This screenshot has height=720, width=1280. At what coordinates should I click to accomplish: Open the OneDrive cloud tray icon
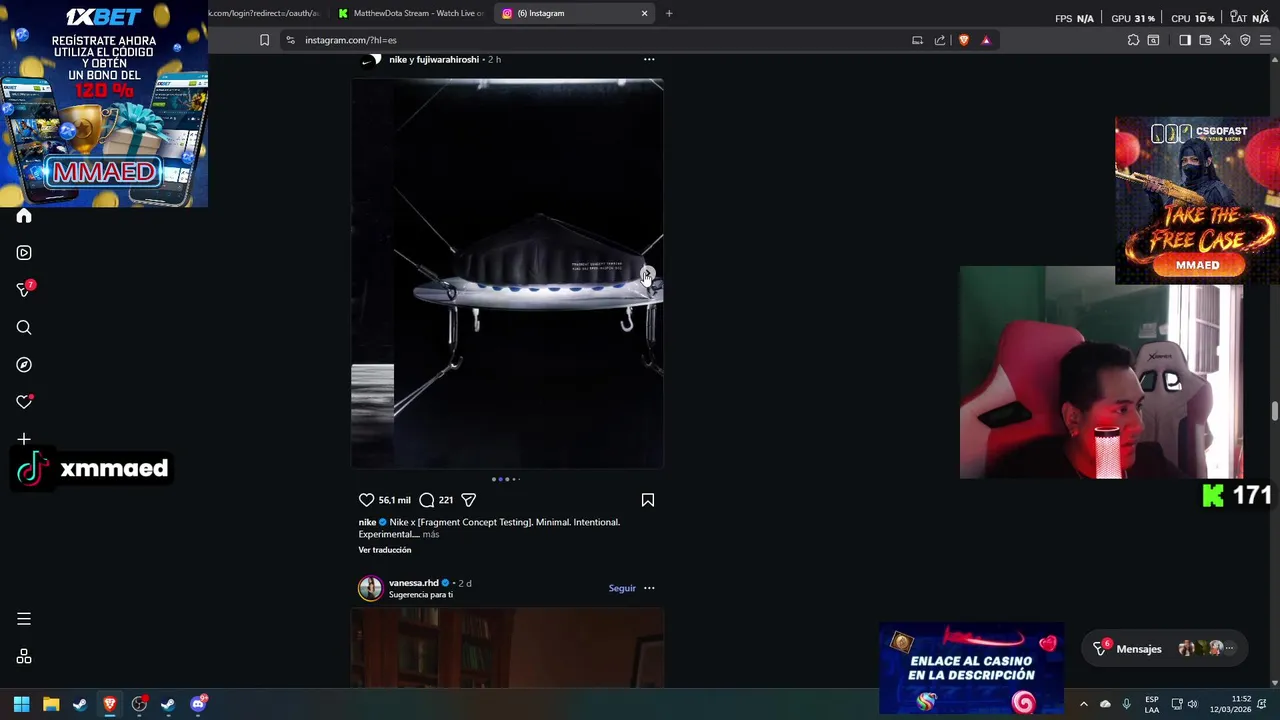[1105, 704]
